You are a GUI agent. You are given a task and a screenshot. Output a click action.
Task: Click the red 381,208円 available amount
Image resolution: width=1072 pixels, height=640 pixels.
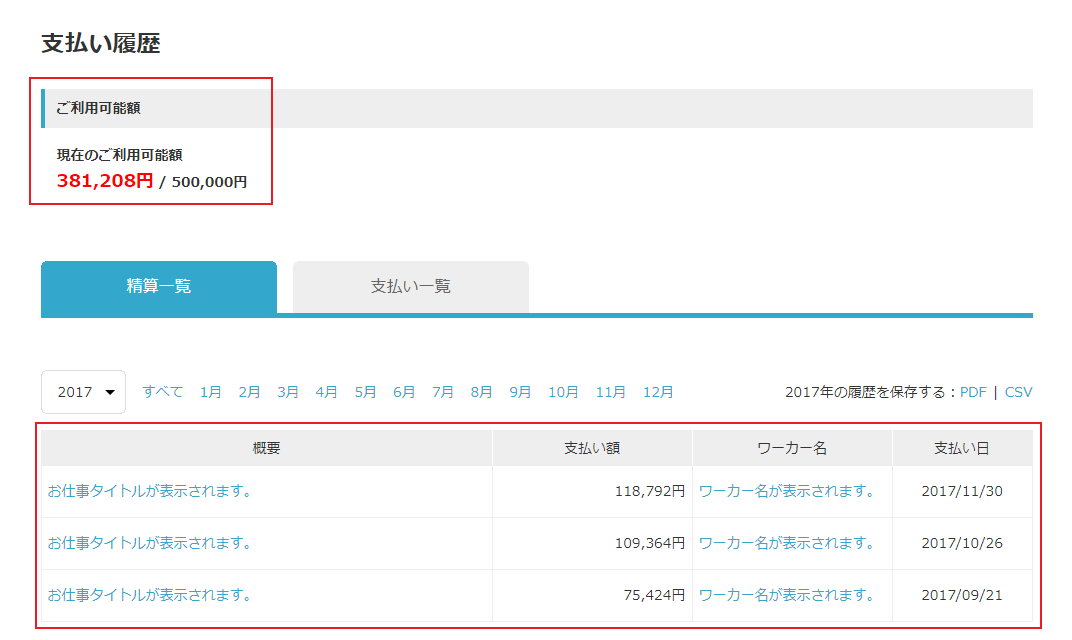click(x=105, y=181)
